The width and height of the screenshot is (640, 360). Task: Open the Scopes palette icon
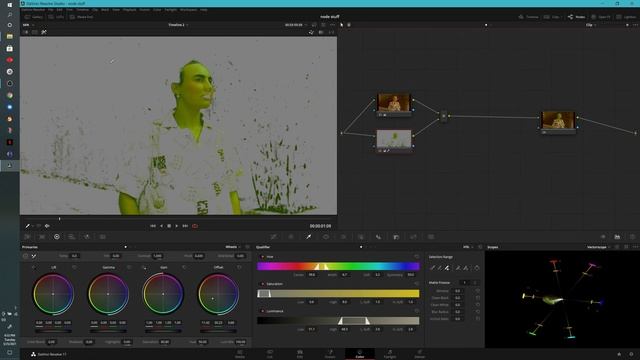tap(617, 237)
